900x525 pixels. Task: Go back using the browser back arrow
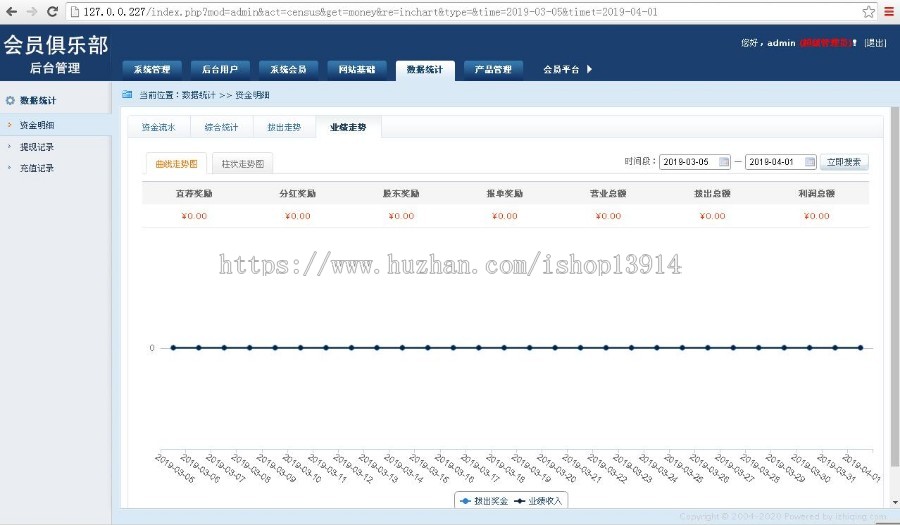(11, 11)
